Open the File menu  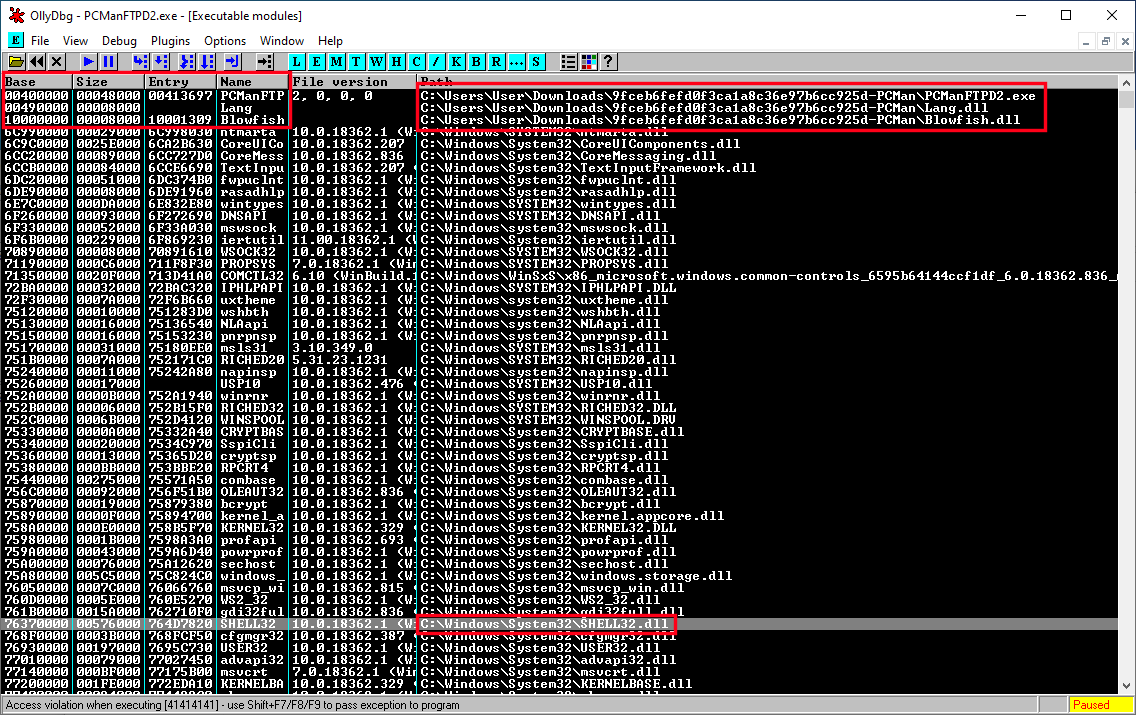[41, 41]
